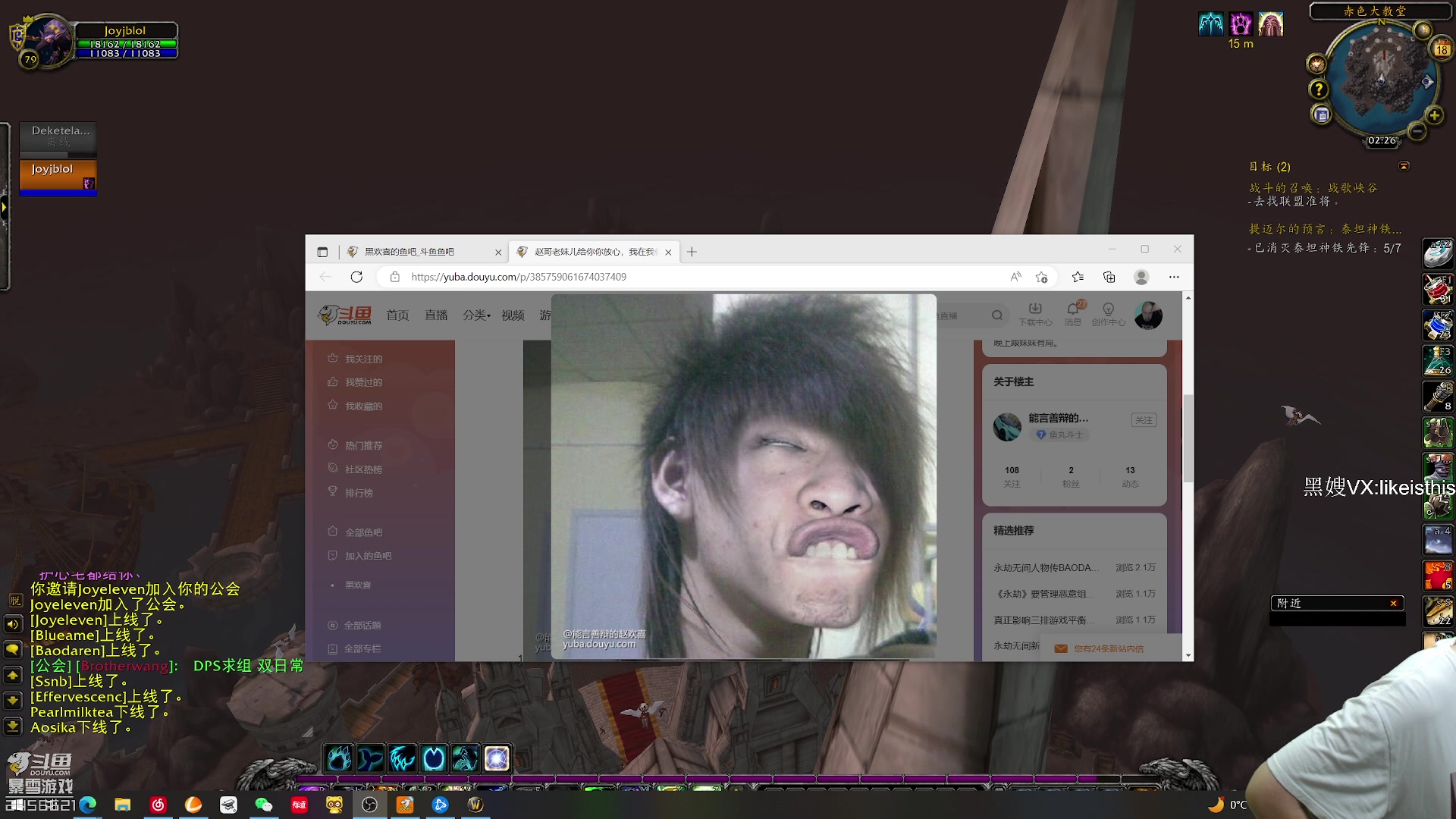Click the enlarged photo in the lightbox
The image size is (1456, 819).
tap(744, 475)
